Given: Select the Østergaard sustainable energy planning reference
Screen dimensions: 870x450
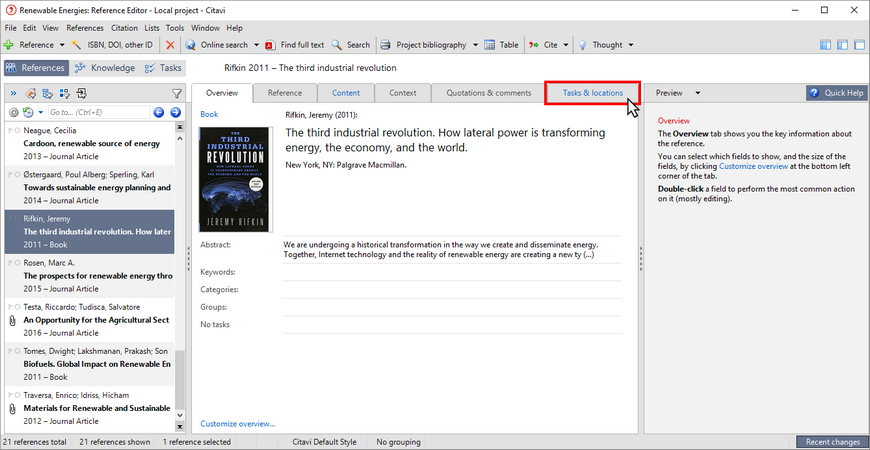Looking at the screenshot, I should 89,188.
